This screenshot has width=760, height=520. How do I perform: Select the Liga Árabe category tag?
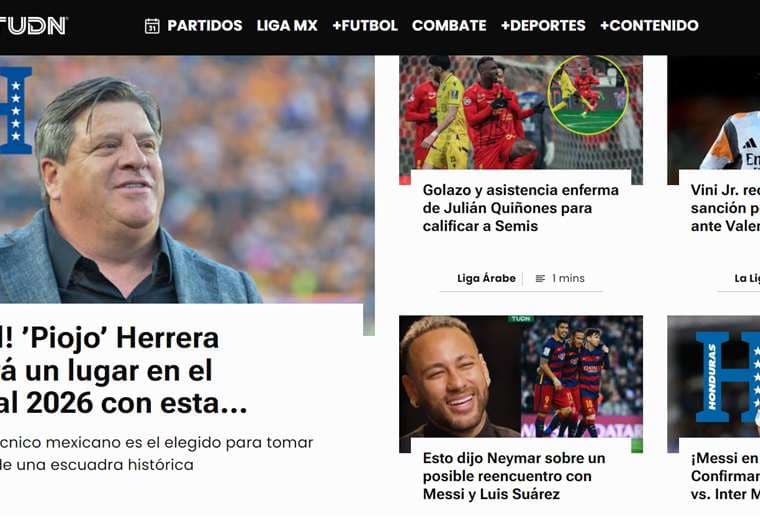coord(486,278)
